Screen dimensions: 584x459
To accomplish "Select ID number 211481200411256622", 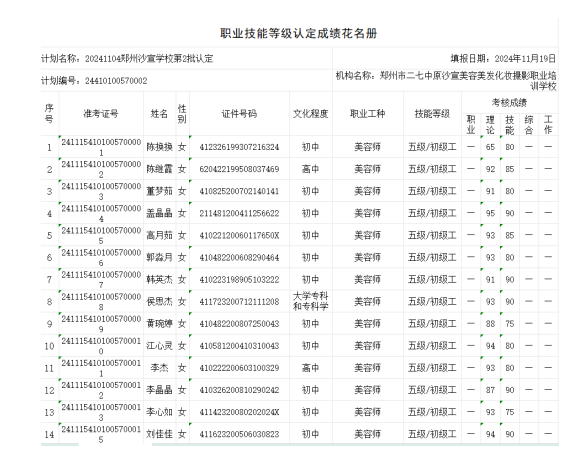I will point(239,213).
